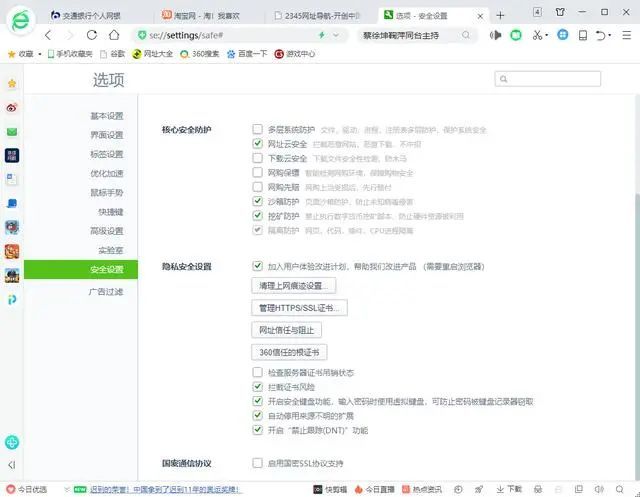
Task: Tick the 网购先赔 checkbox
Action: [257, 187]
